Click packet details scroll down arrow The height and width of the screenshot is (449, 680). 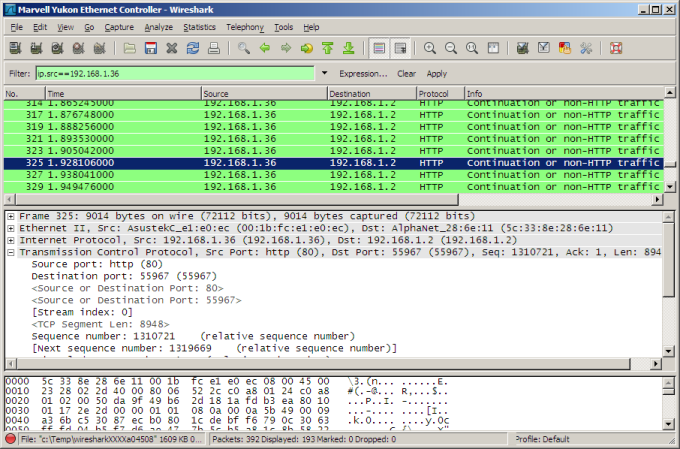(x=668, y=351)
